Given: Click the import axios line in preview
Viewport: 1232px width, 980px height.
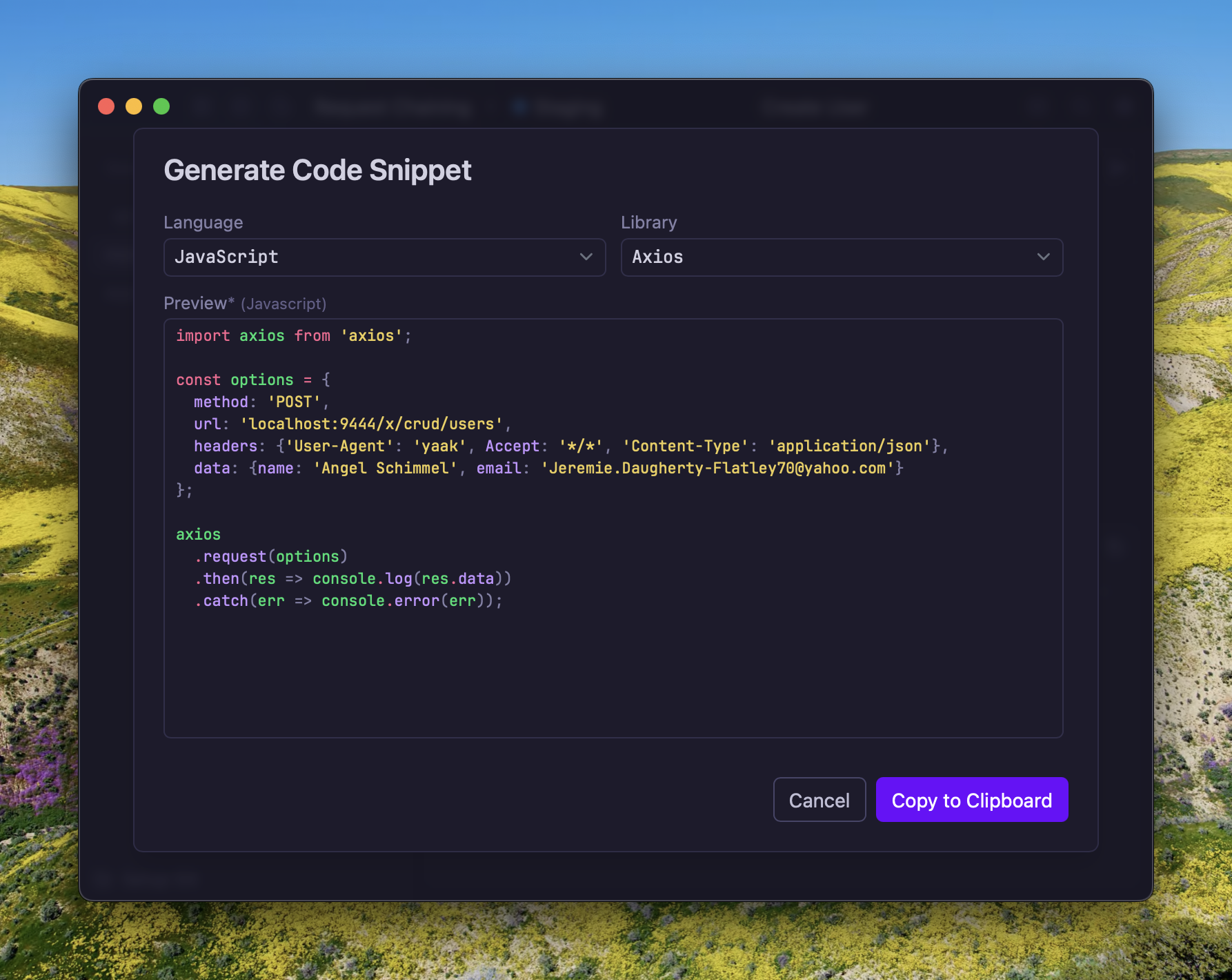Looking at the screenshot, I should pos(292,336).
